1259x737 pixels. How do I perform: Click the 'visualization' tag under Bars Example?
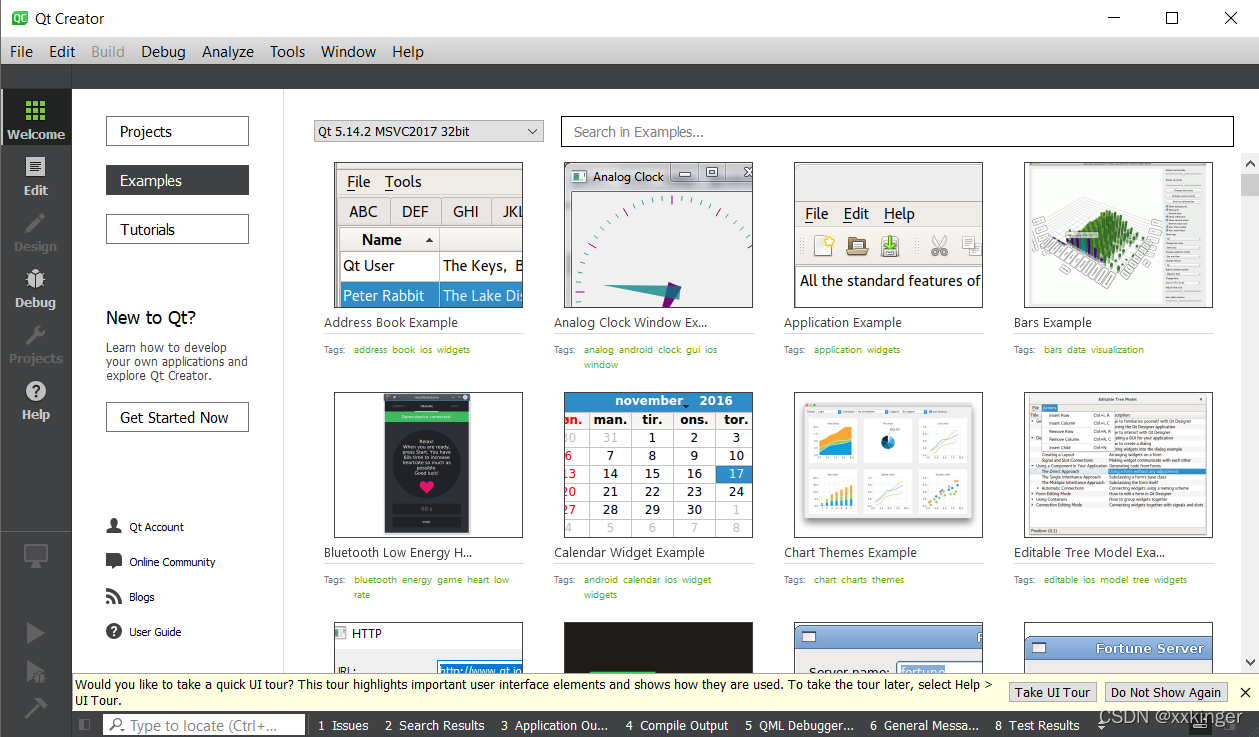click(1116, 350)
